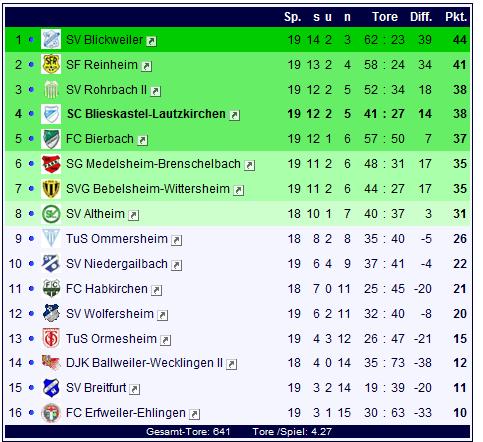Viewport: 483px width, 442px height.
Task: Click the SV Wolfersheim team name
Action: (x=110, y=314)
